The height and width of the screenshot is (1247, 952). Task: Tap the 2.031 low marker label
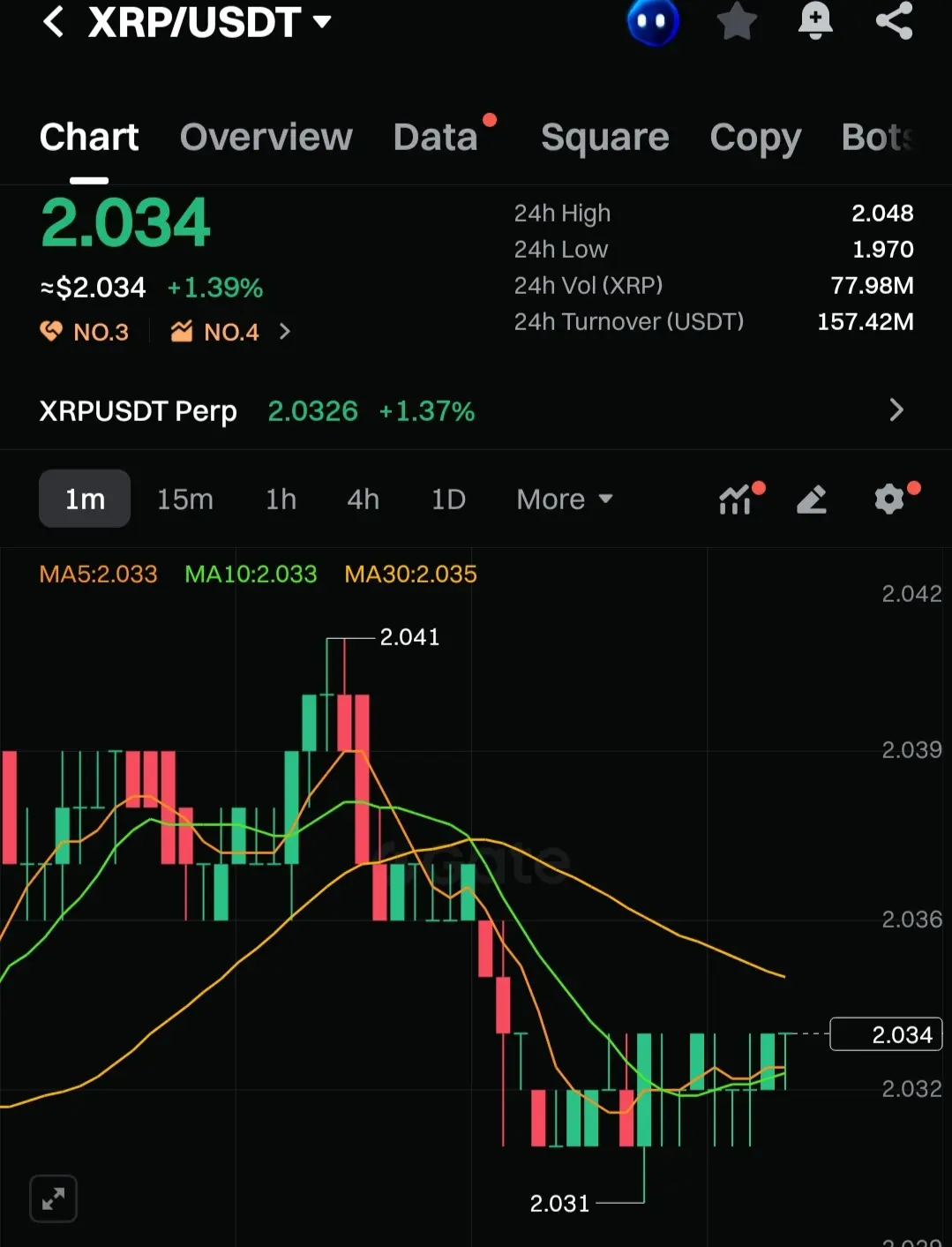pos(559,1204)
